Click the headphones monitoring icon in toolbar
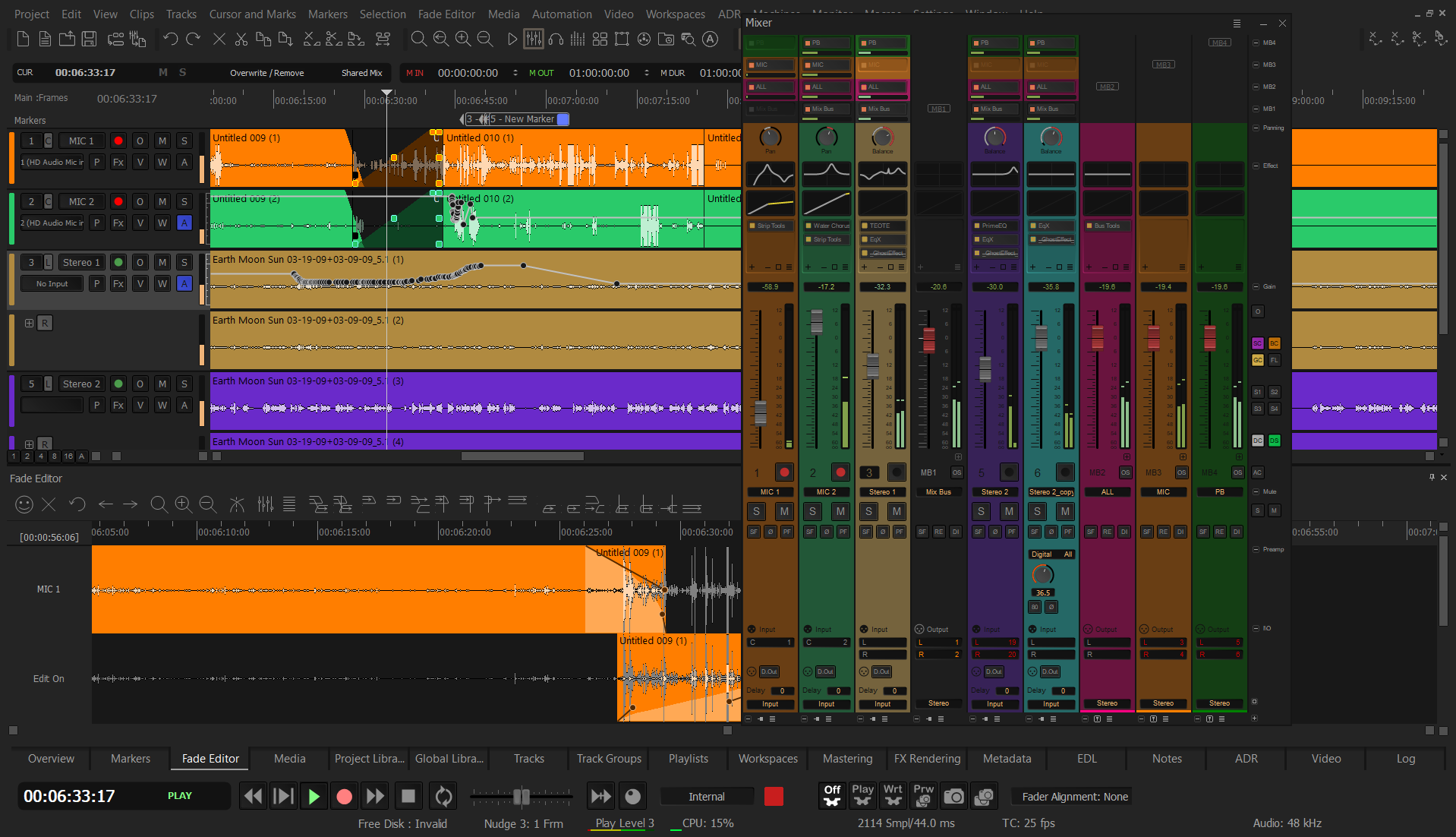Screen dimensions: 1456x837 click(556, 39)
